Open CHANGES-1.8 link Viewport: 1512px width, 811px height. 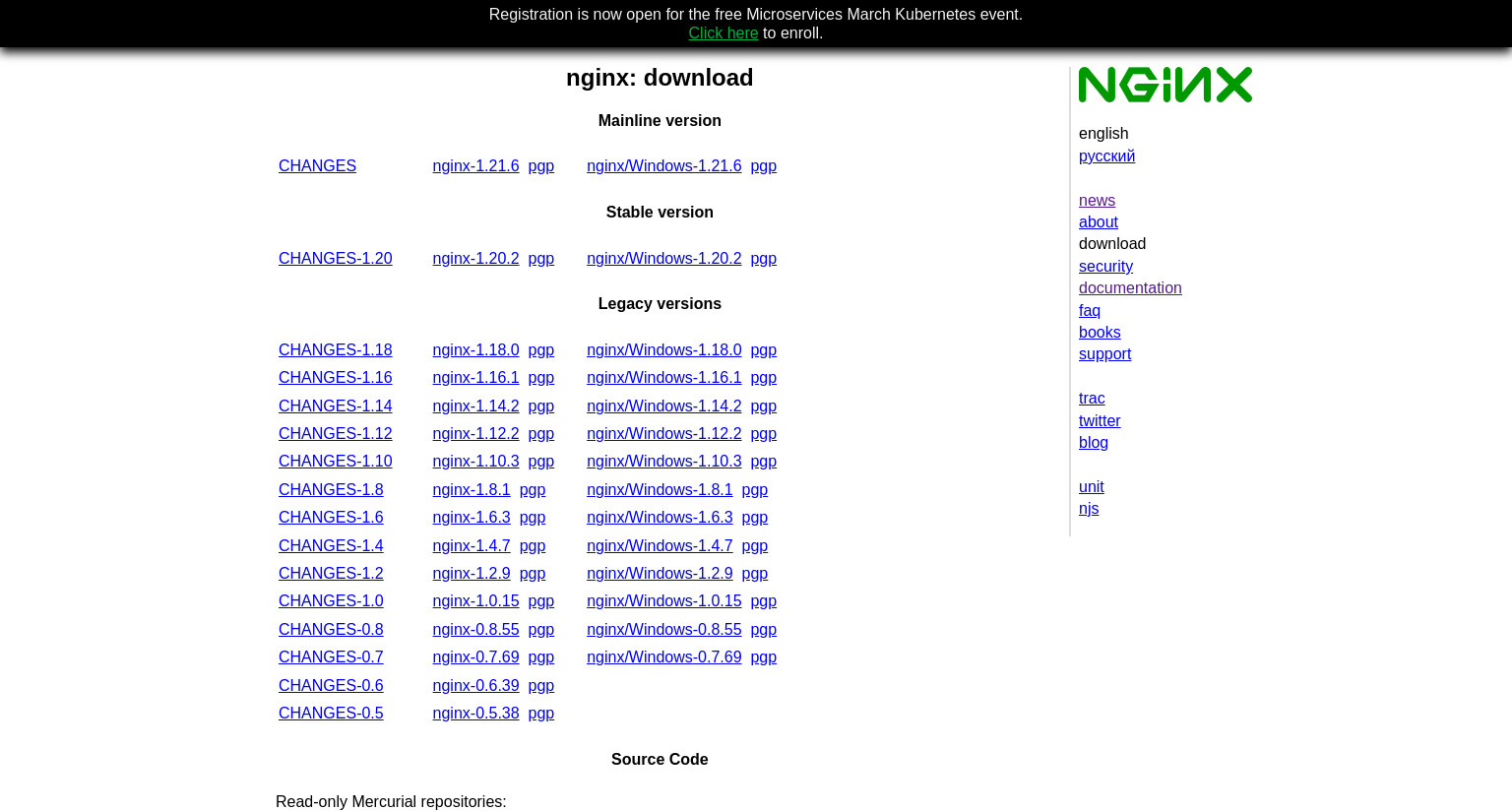(331, 490)
